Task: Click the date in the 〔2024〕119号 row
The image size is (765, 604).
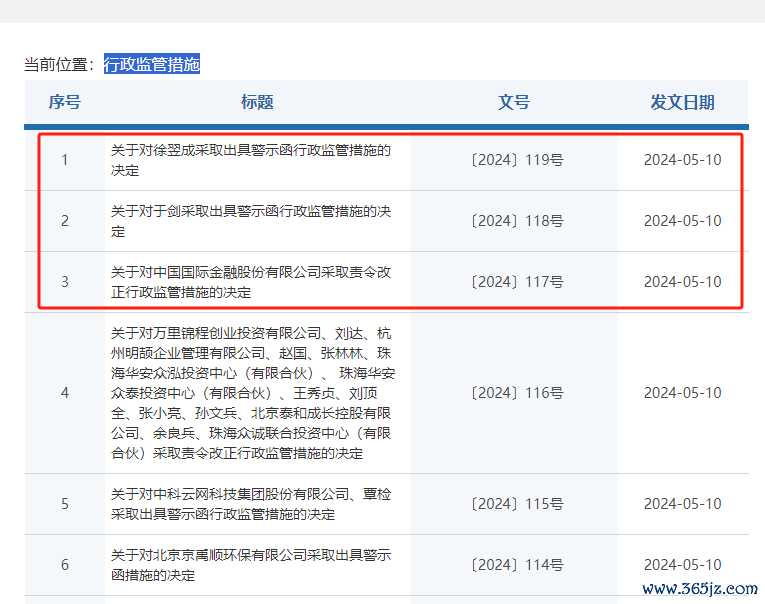Action: [682, 160]
